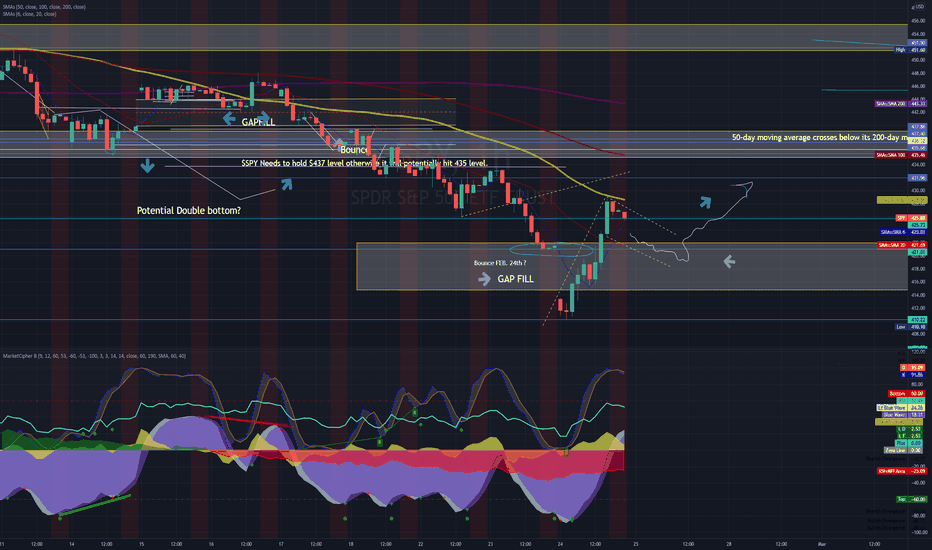Select the left arrow in the right gray zone
The width and height of the screenshot is (932, 550).
[x=729, y=261]
